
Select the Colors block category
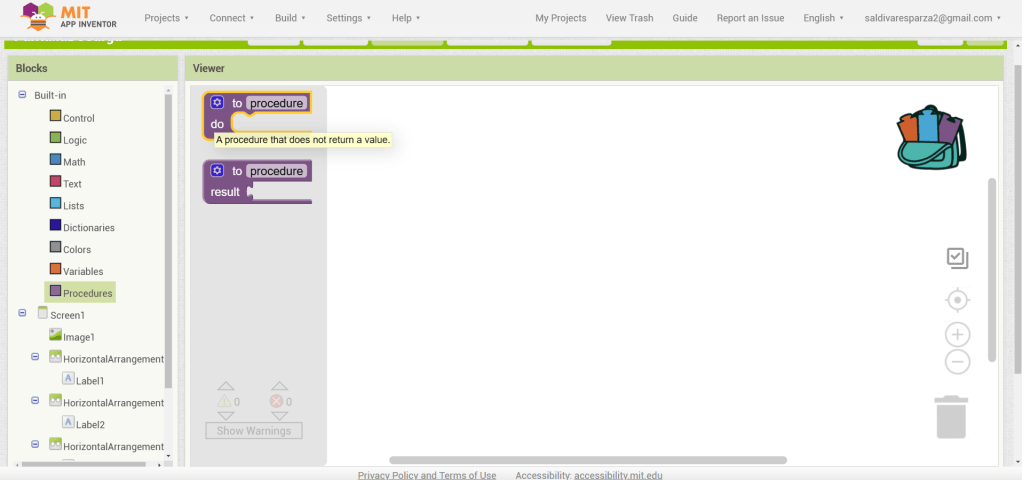[77, 250]
